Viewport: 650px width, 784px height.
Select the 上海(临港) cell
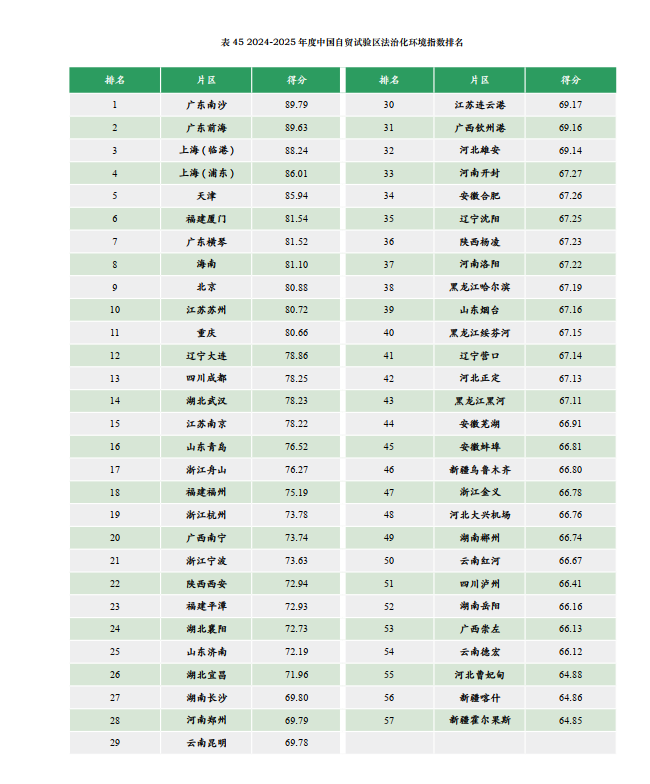[x=206, y=150]
